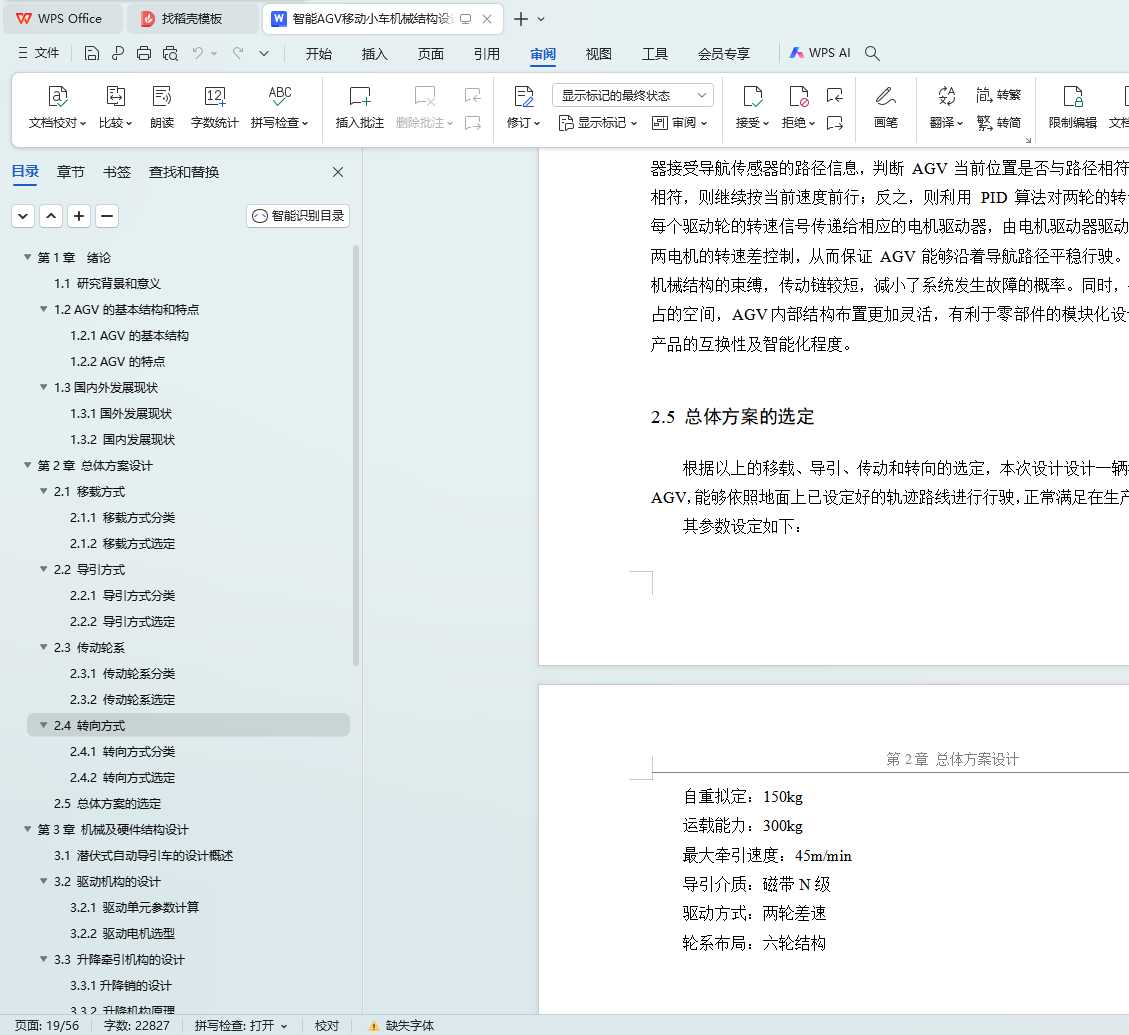Screen dimensions: 1129x1035
Task: Click the plus promote level button
Action: [x=79, y=216]
